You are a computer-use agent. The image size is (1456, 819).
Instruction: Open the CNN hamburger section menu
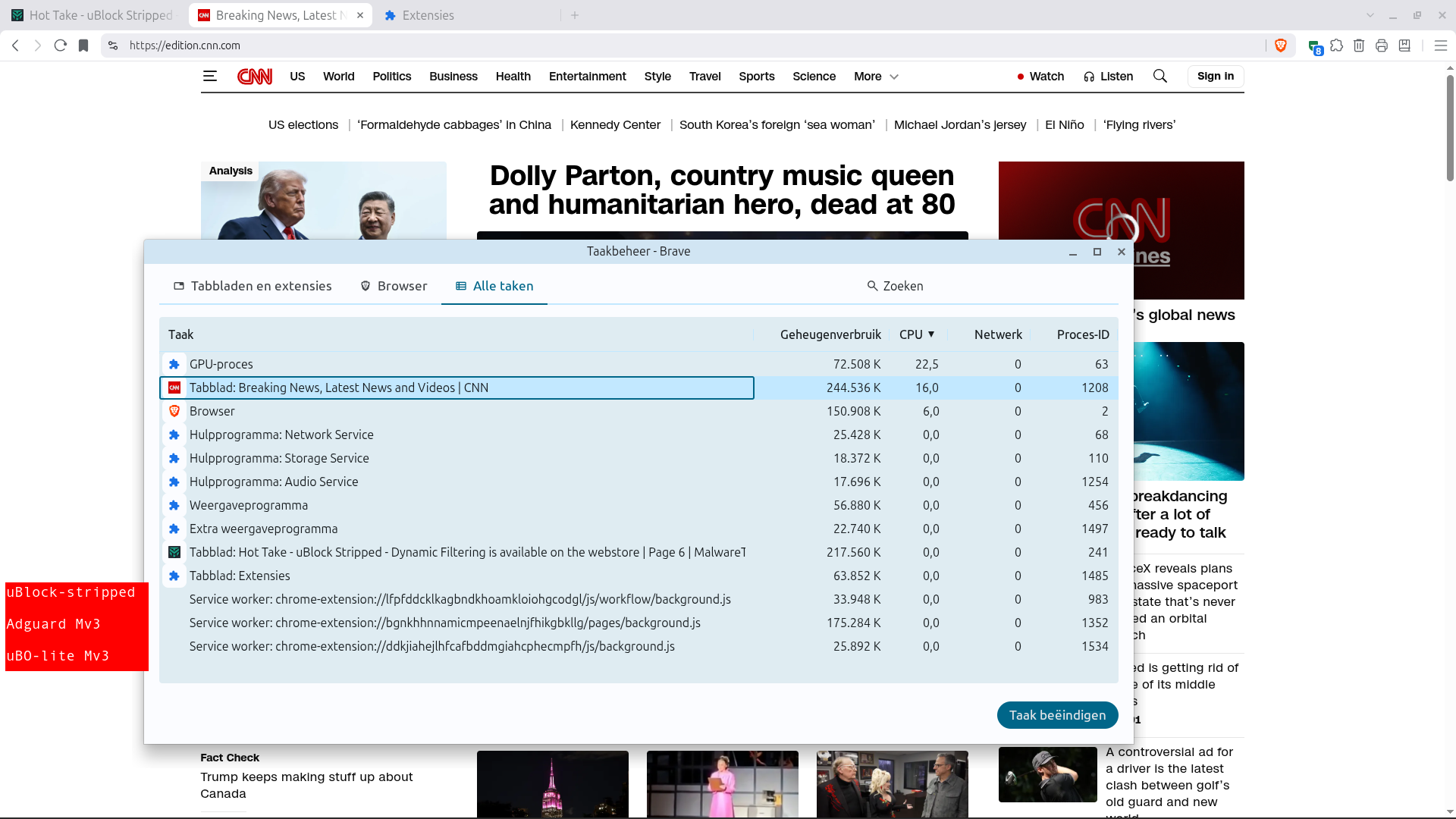click(210, 76)
